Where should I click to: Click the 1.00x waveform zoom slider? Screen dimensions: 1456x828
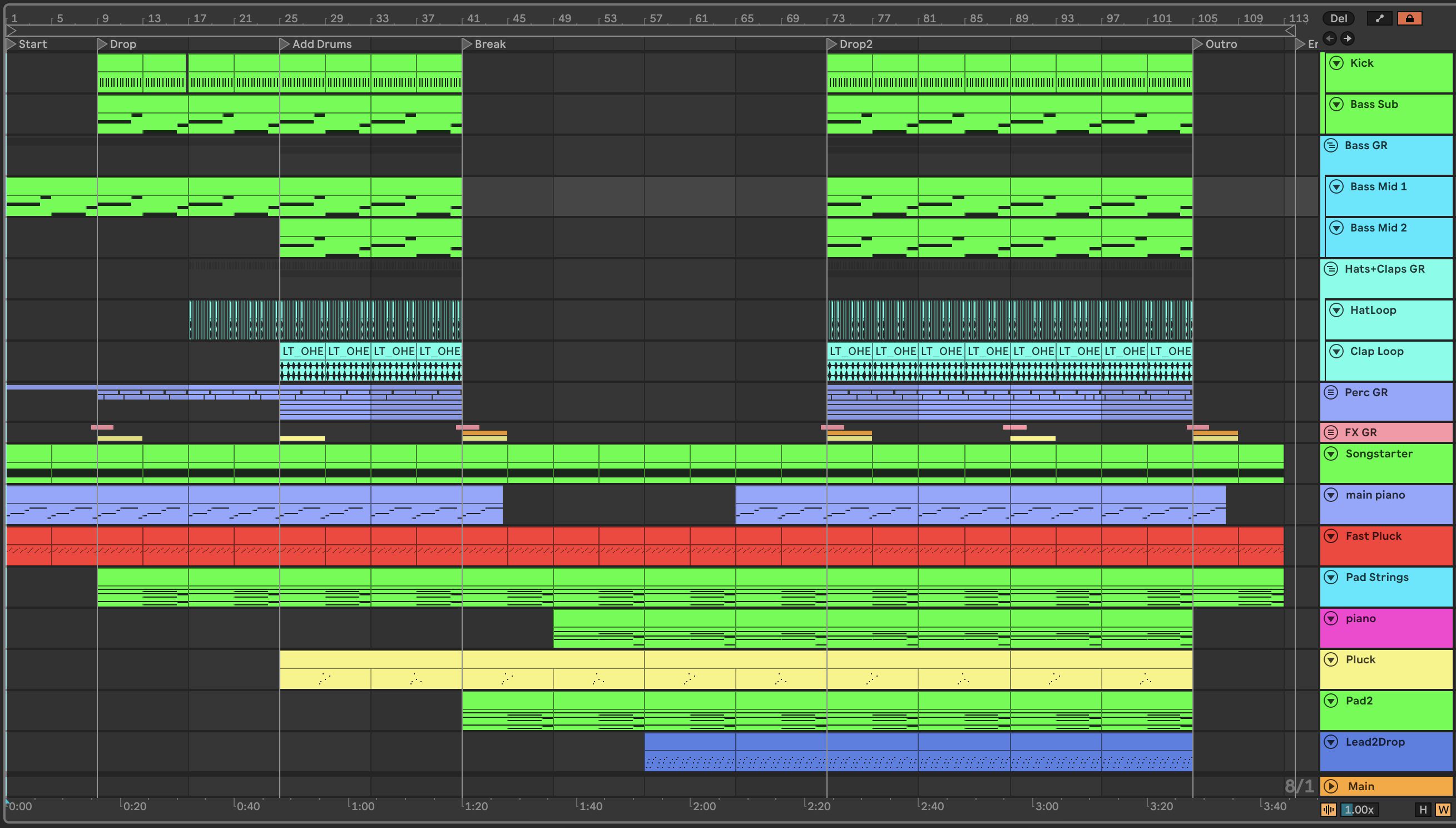pyautogui.click(x=1359, y=809)
